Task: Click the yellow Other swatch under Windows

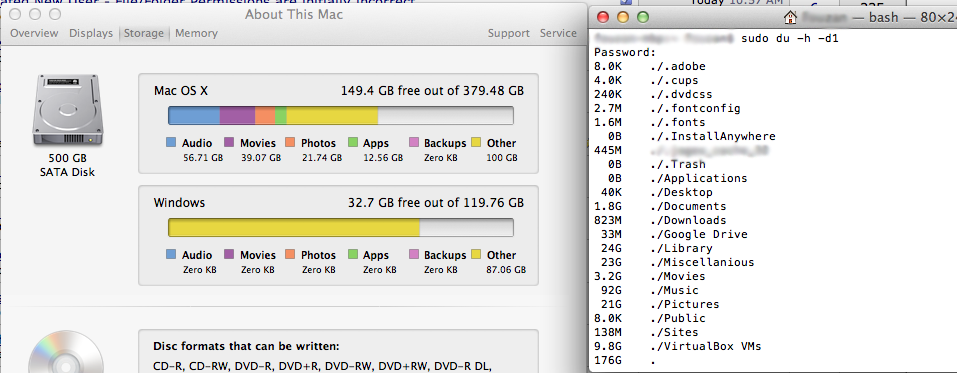Action: [476, 255]
